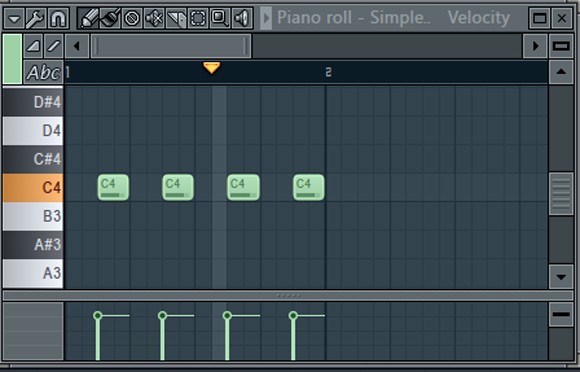
Task: Select the speaker Playback tool
Action: pos(242,18)
